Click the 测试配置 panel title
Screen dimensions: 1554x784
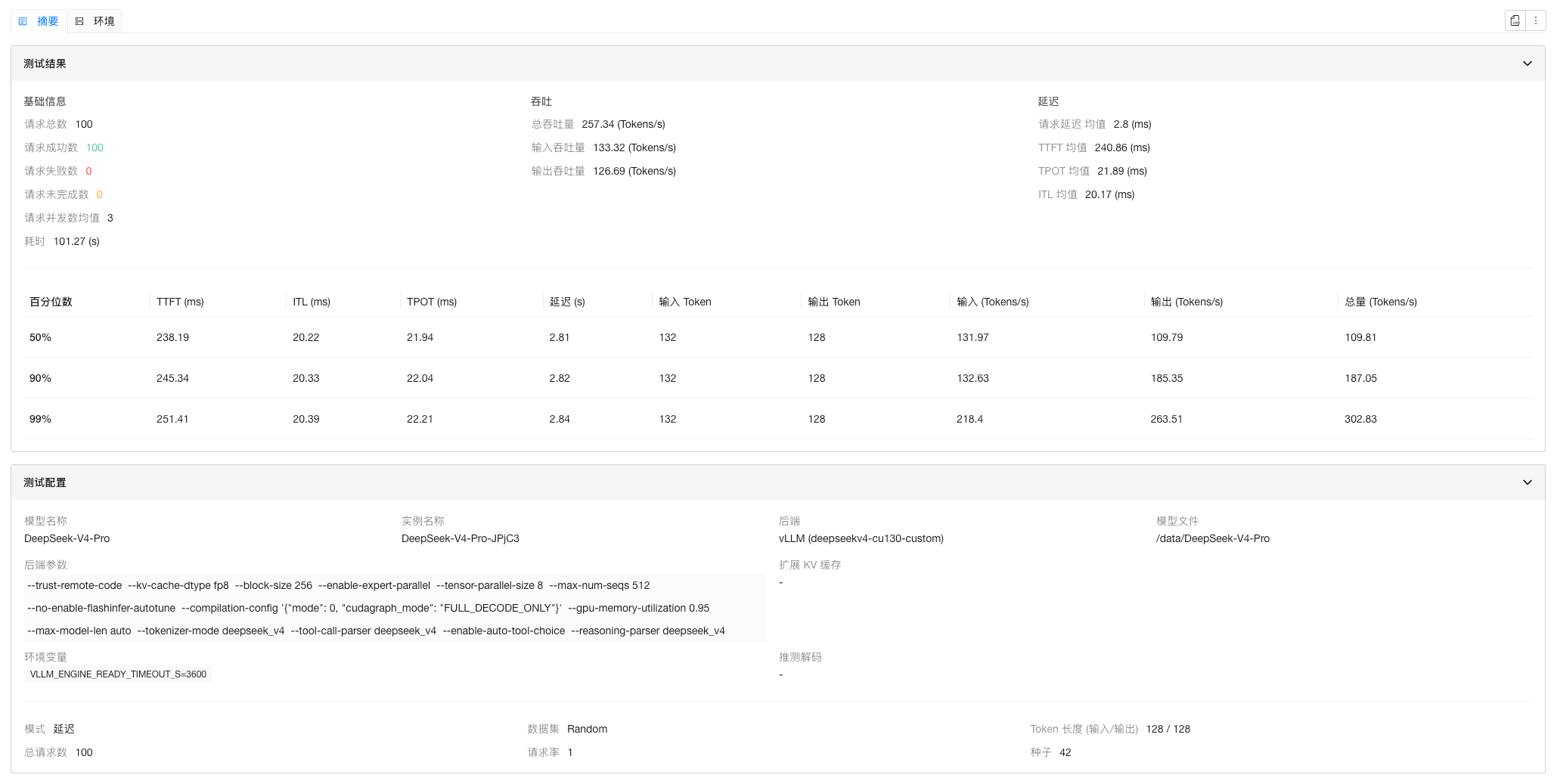(x=45, y=482)
